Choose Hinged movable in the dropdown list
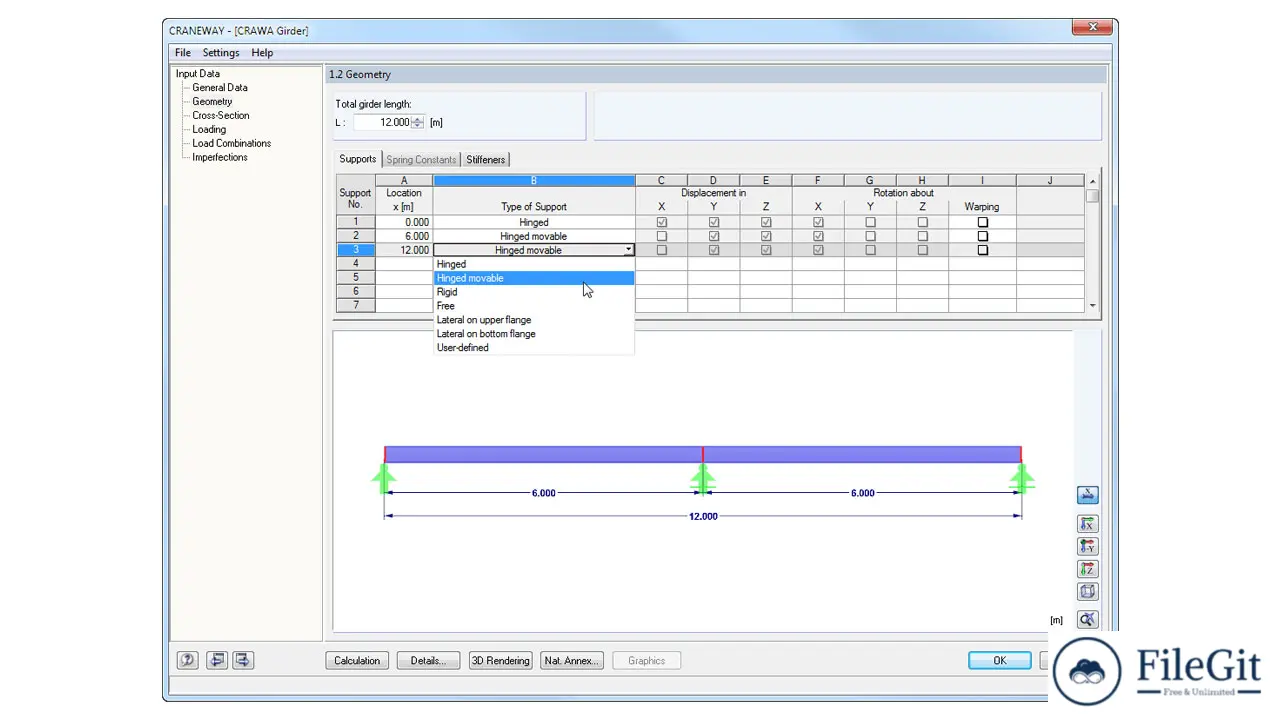The height and width of the screenshot is (720, 1280). click(534, 278)
